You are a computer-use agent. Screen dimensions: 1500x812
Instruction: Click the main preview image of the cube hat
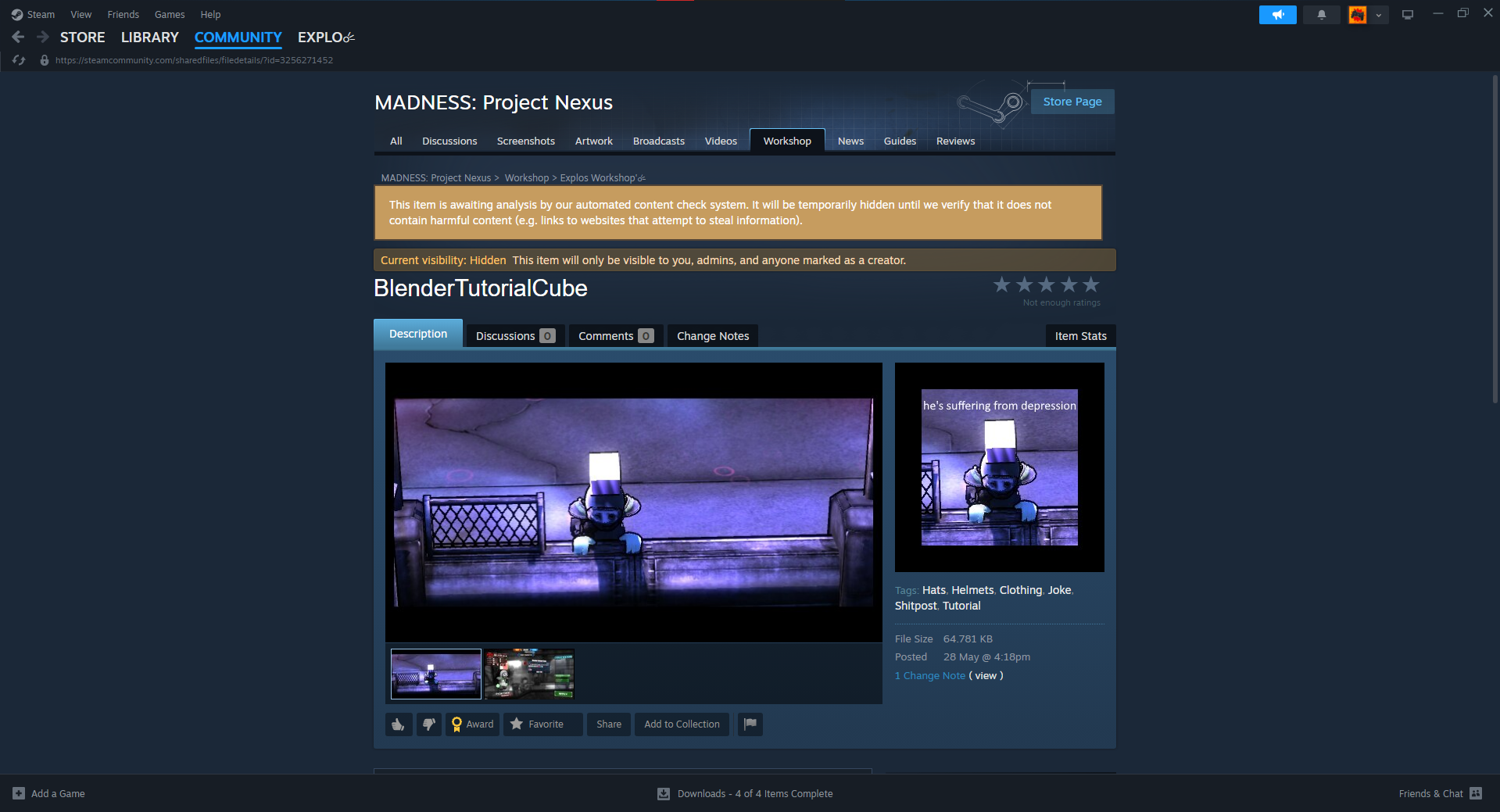click(x=634, y=503)
